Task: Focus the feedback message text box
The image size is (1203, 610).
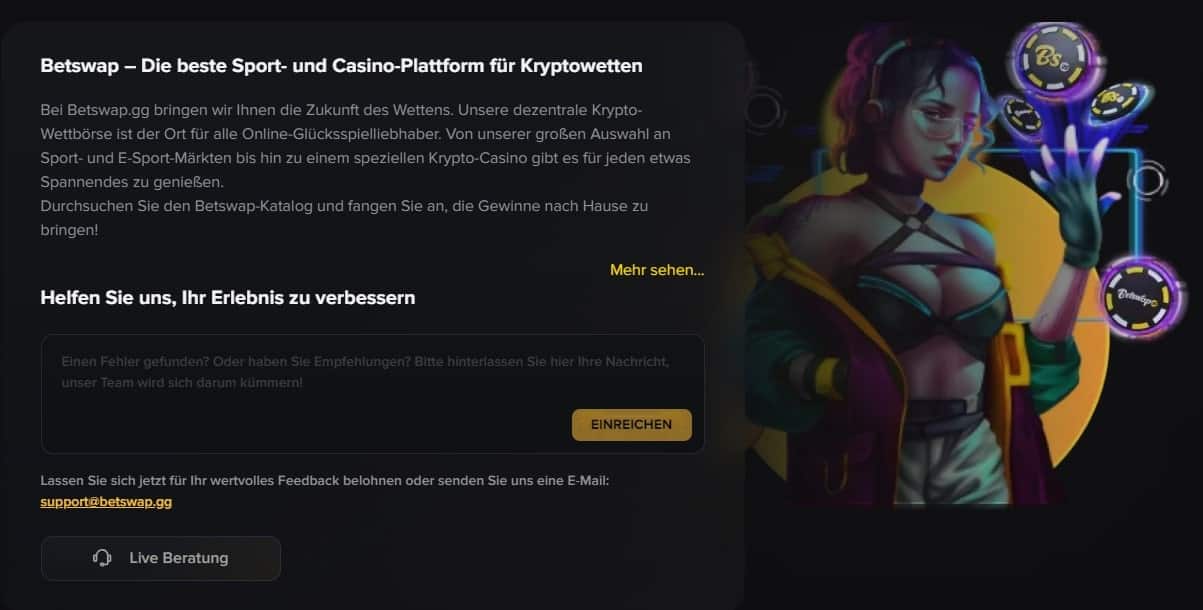Action: pos(373,394)
